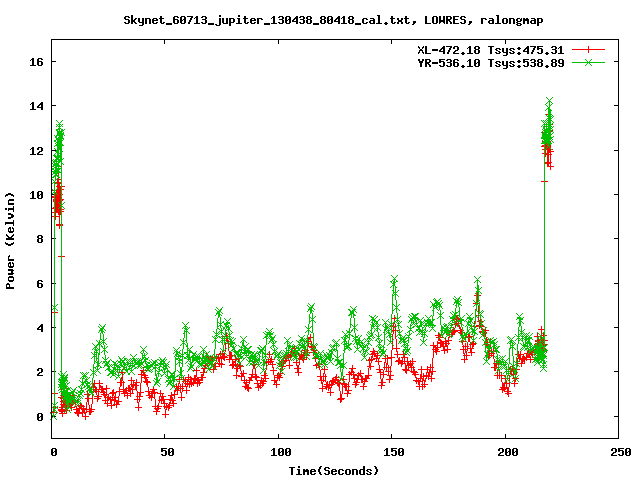640x480 pixels.
Task: Select the XL-472.18 Tsys:475.31 legend label
Action: 490,49
